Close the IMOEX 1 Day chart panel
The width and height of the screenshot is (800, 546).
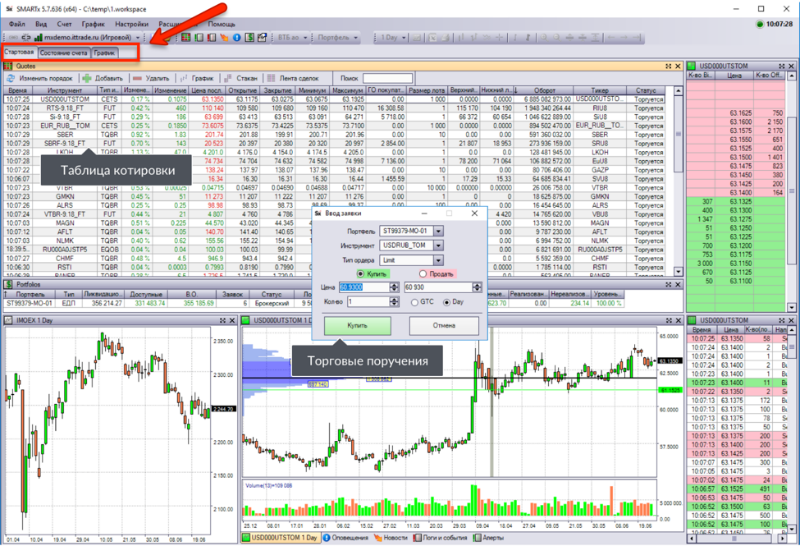(x=232, y=320)
